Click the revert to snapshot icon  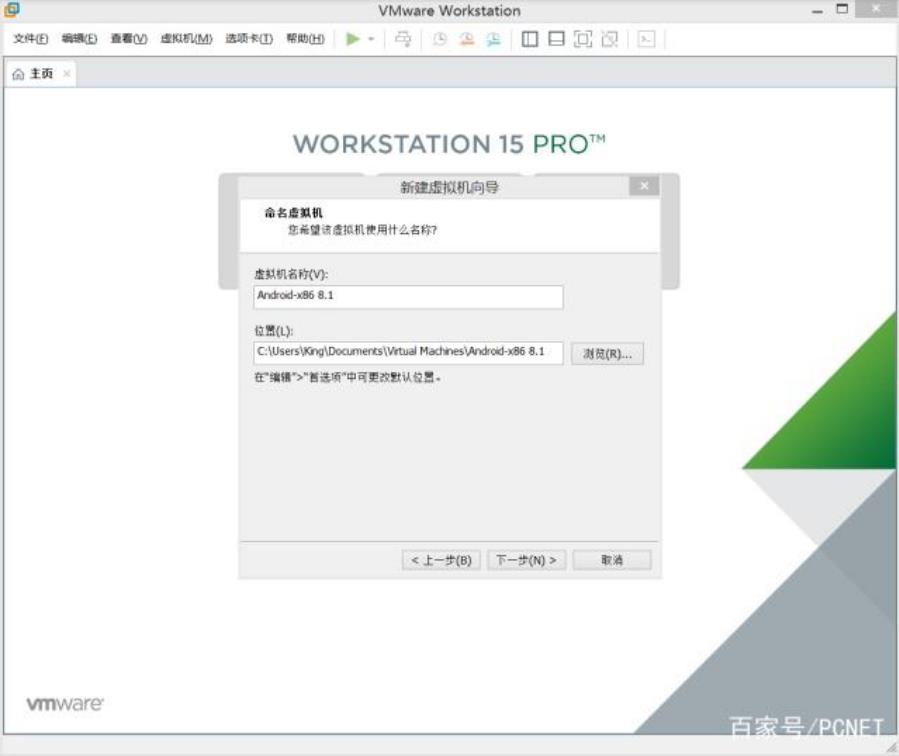tap(467, 39)
